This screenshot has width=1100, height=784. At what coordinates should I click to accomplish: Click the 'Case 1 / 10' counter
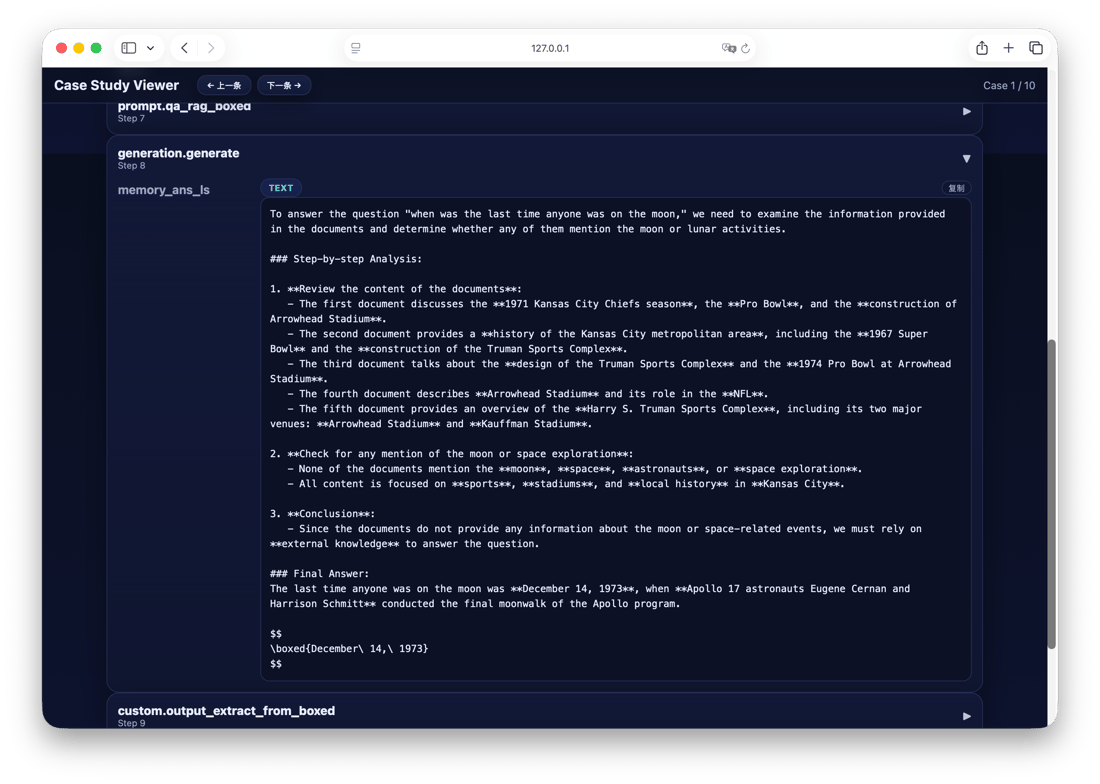coord(1009,86)
